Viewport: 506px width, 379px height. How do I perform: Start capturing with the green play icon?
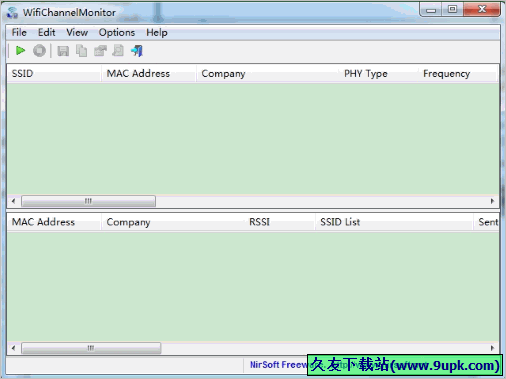click(x=20, y=51)
